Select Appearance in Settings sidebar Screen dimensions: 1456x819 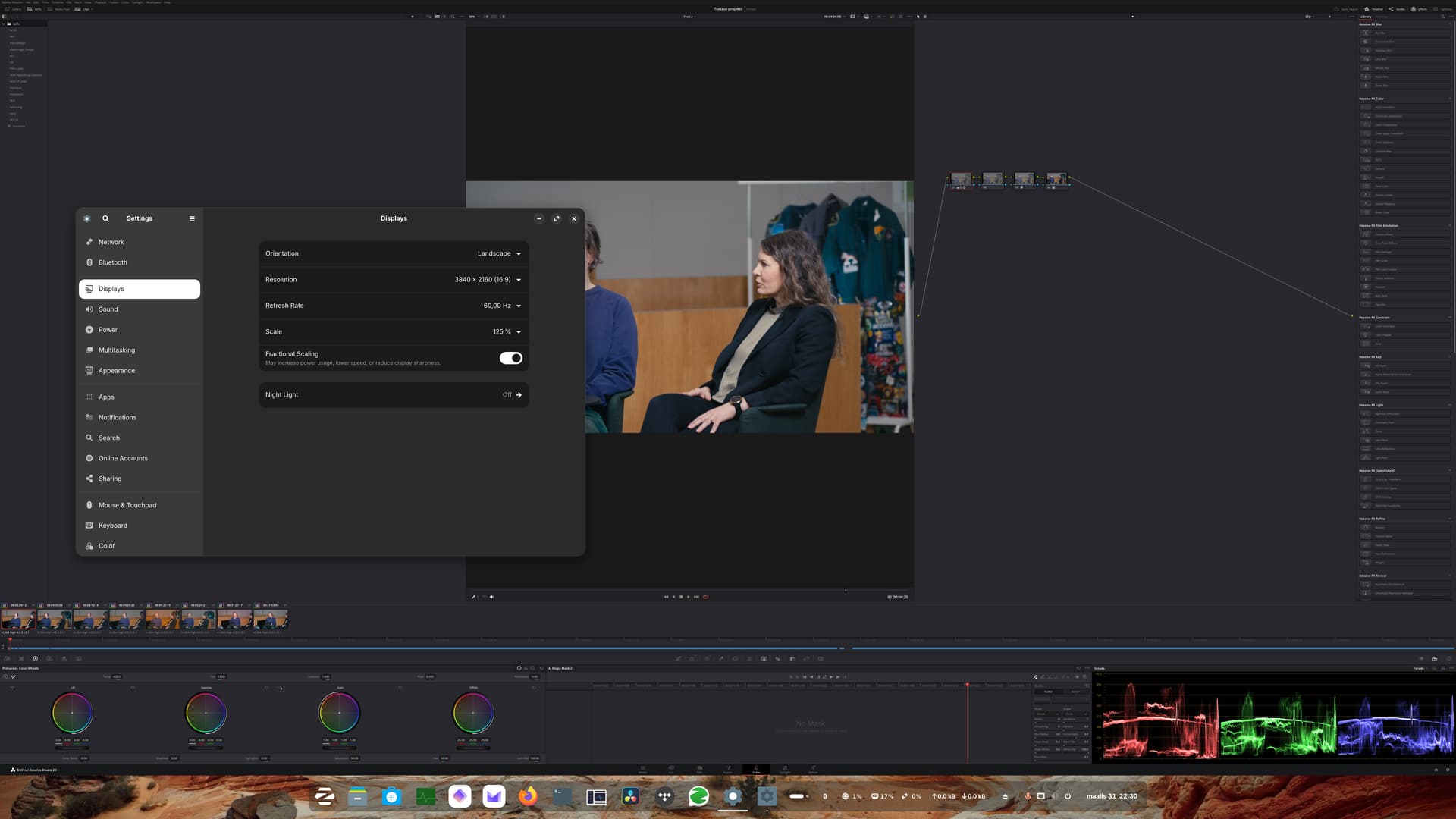[x=116, y=371]
